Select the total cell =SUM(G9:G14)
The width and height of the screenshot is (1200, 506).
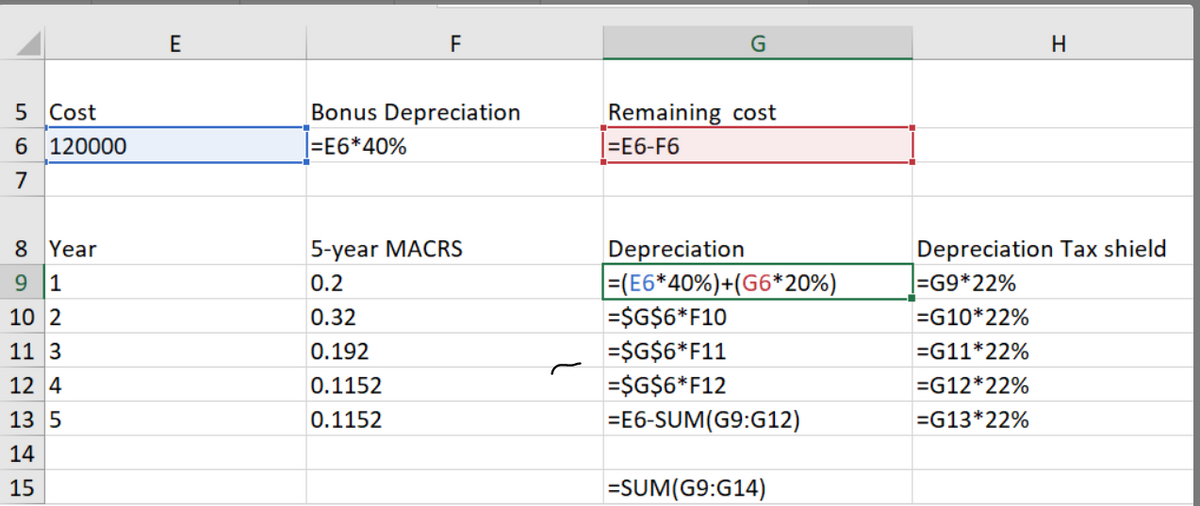757,488
